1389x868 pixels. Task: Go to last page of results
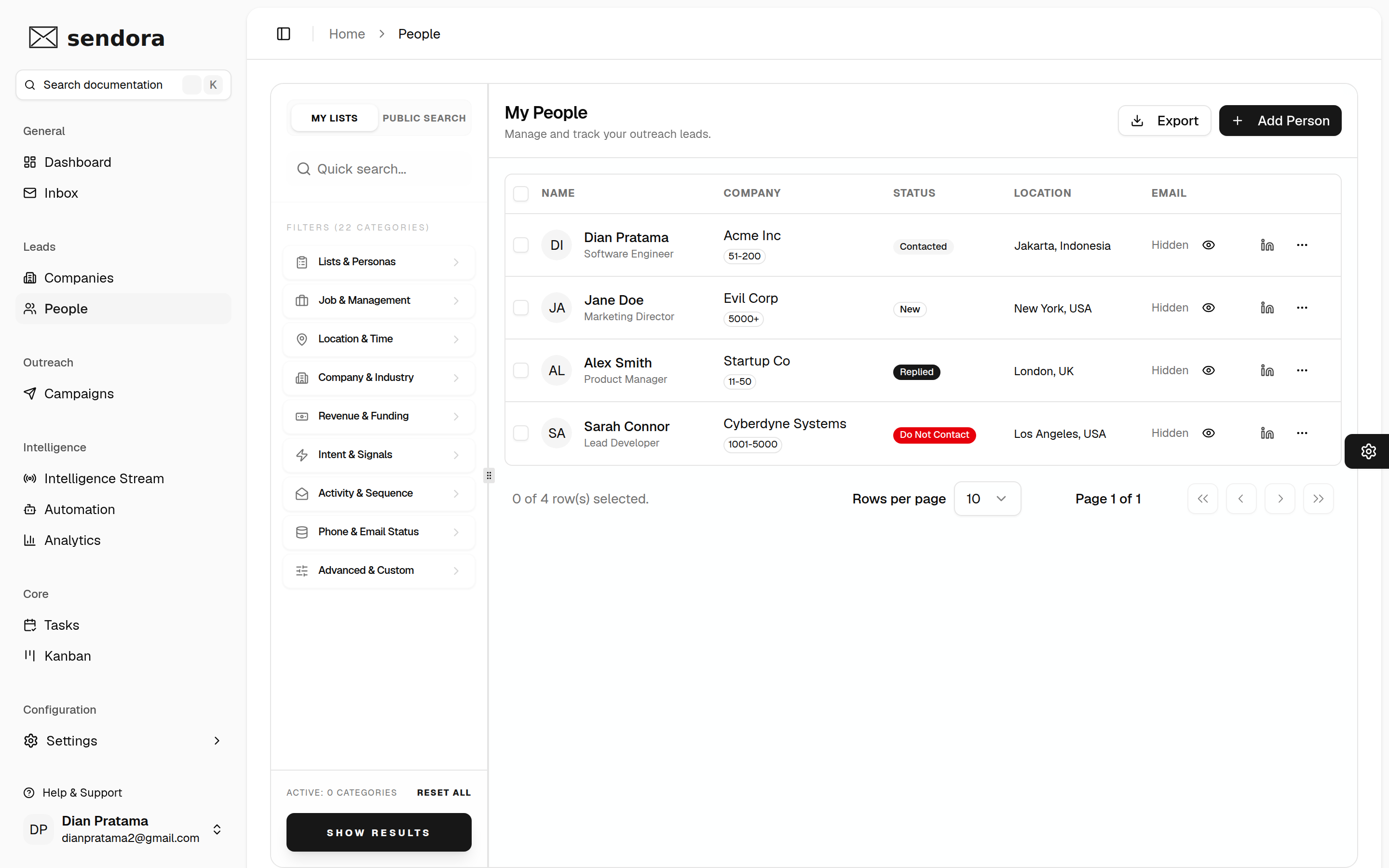pyautogui.click(x=1318, y=498)
